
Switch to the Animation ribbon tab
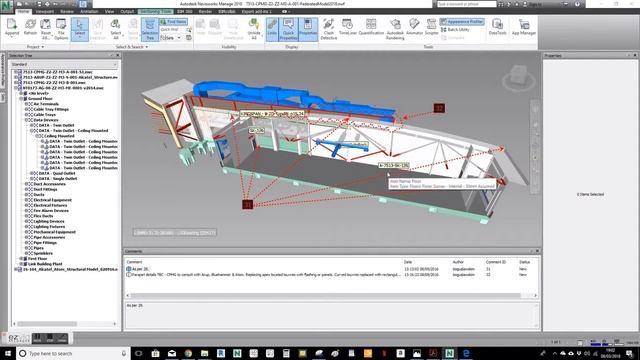coord(89,11)
